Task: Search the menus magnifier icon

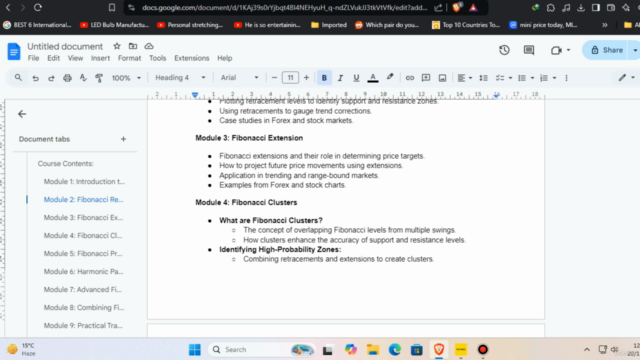Action: coord(18,78)
